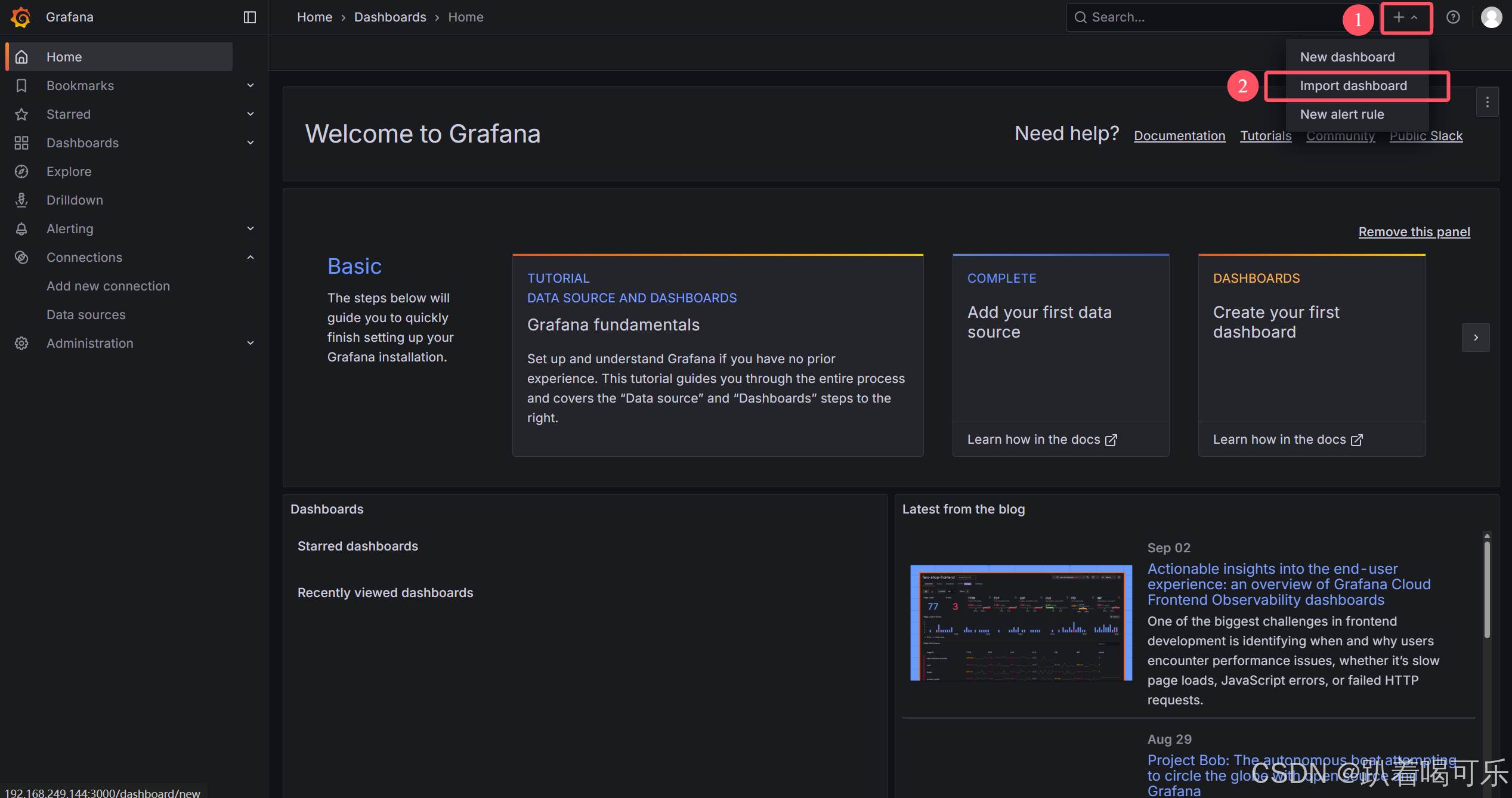Open Actionable insights blog article title
The width and height of the screenshot is (1512, 798).
click(x=1289, y=584)
